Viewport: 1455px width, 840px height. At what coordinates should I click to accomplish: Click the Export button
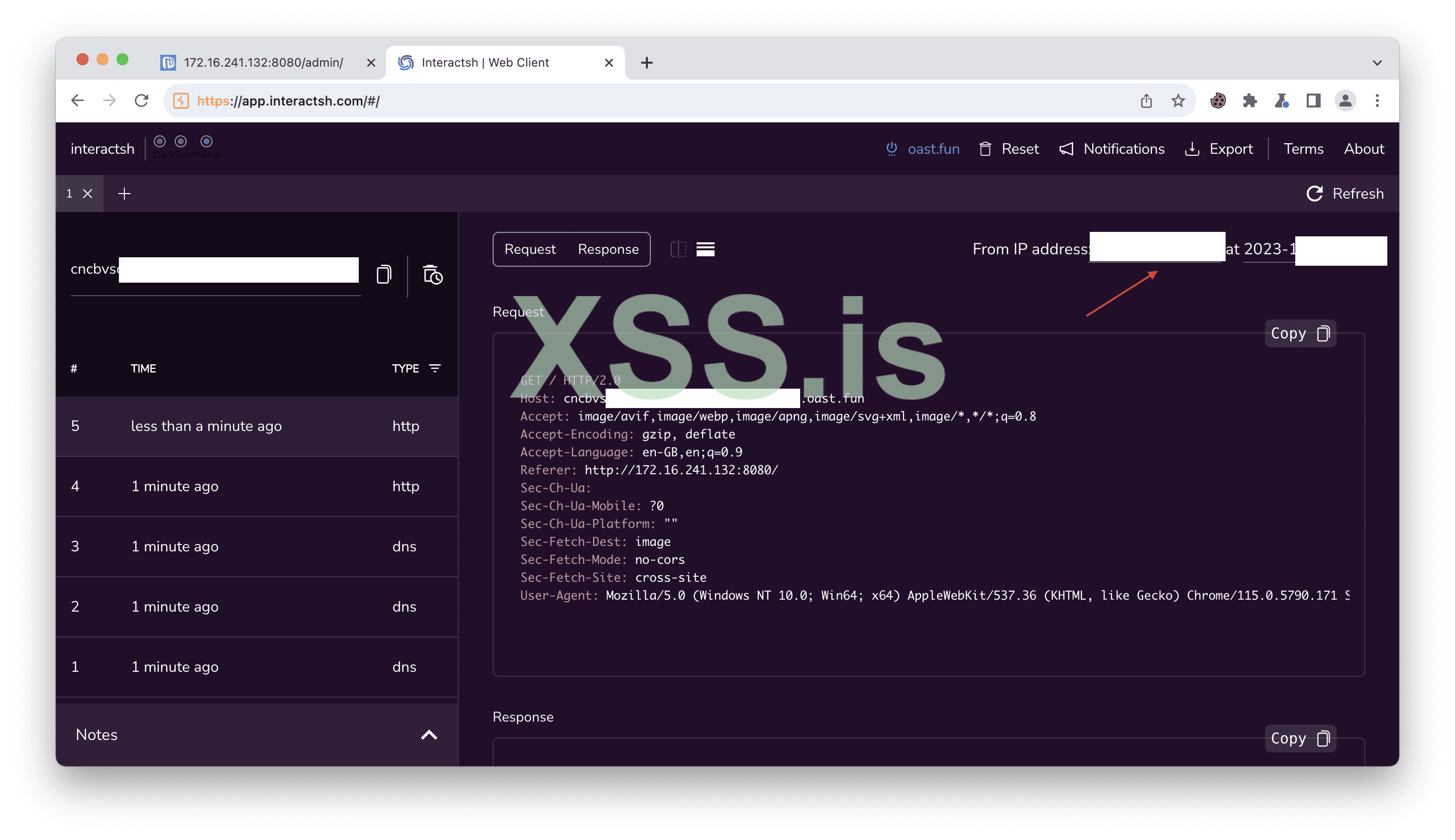click(x=1219, y=149)
